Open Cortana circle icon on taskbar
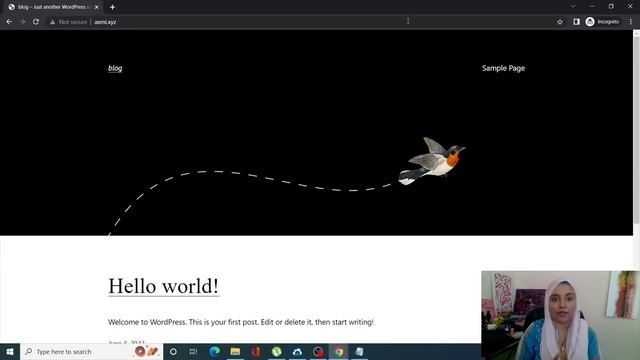640x360 pixels. pyautogui.click(x=173, y=351)
